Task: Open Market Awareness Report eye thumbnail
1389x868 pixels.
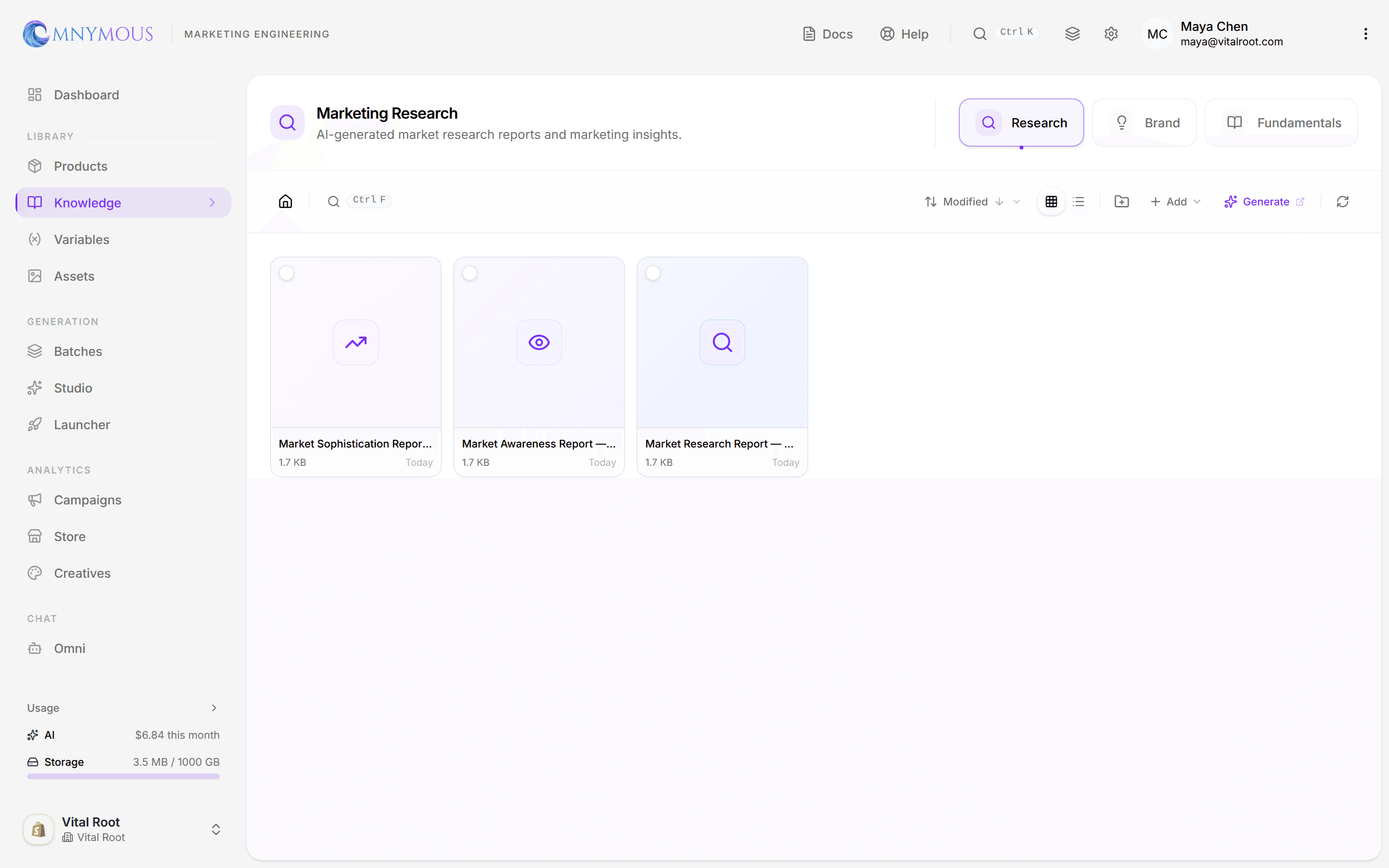Action: click(539, 342)
